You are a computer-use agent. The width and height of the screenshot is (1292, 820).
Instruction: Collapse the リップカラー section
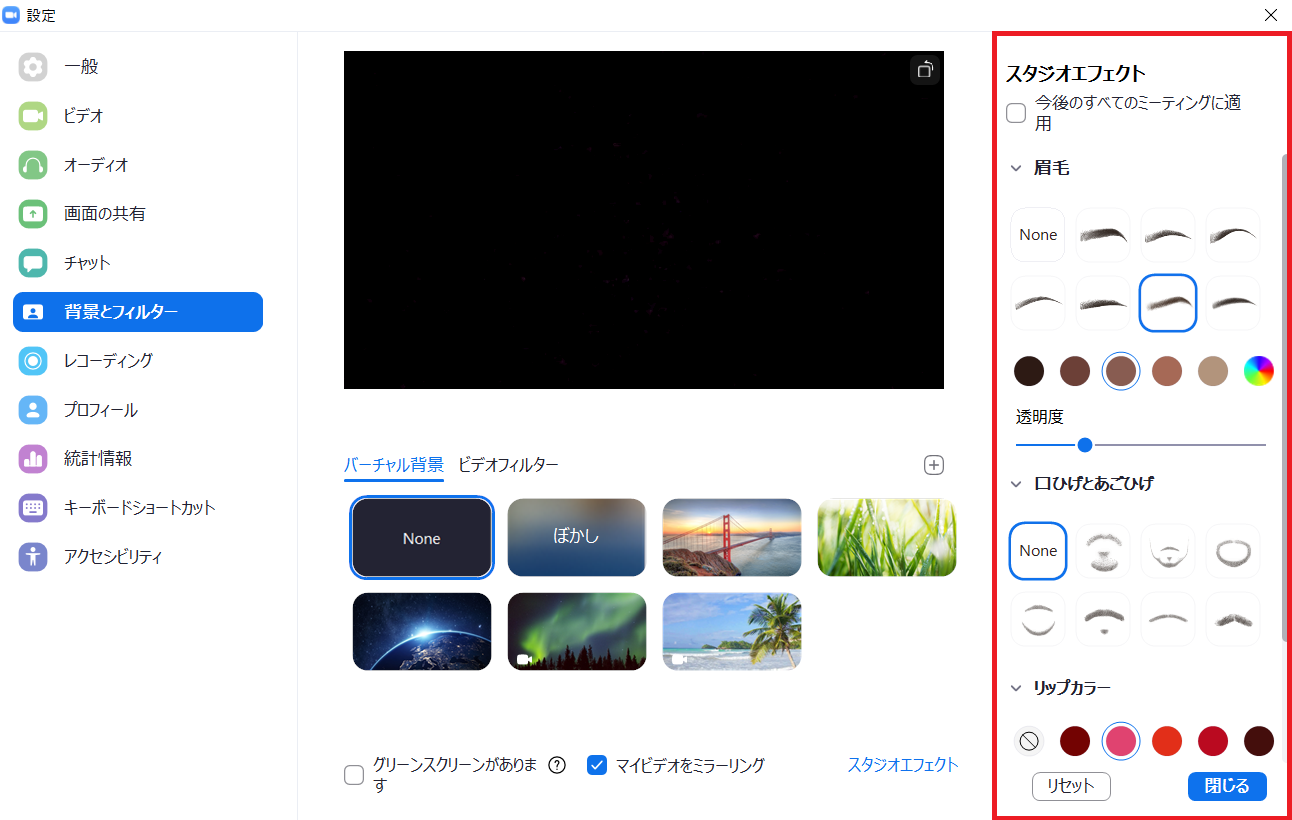coord(1016,688)
